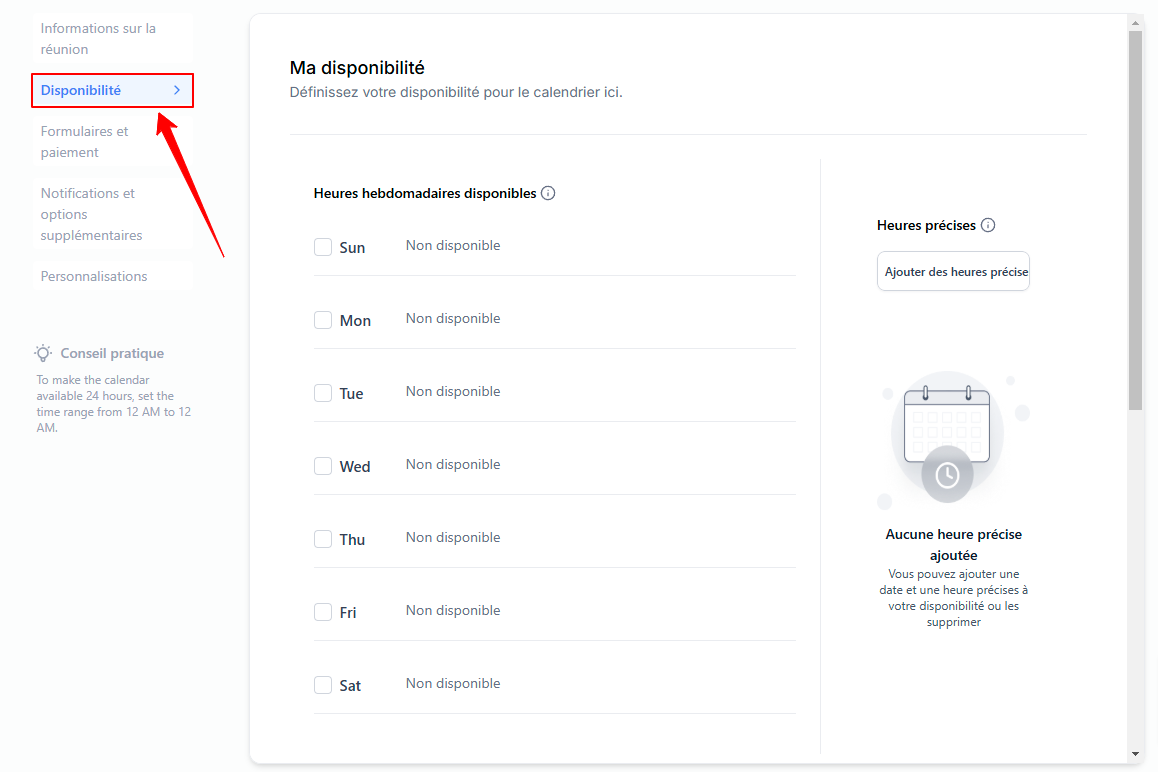This screenshot has width=1158, height=772.
Task: Click info icon beside Heures hebdomadaires disponibles
Action: tap(548, 194)
